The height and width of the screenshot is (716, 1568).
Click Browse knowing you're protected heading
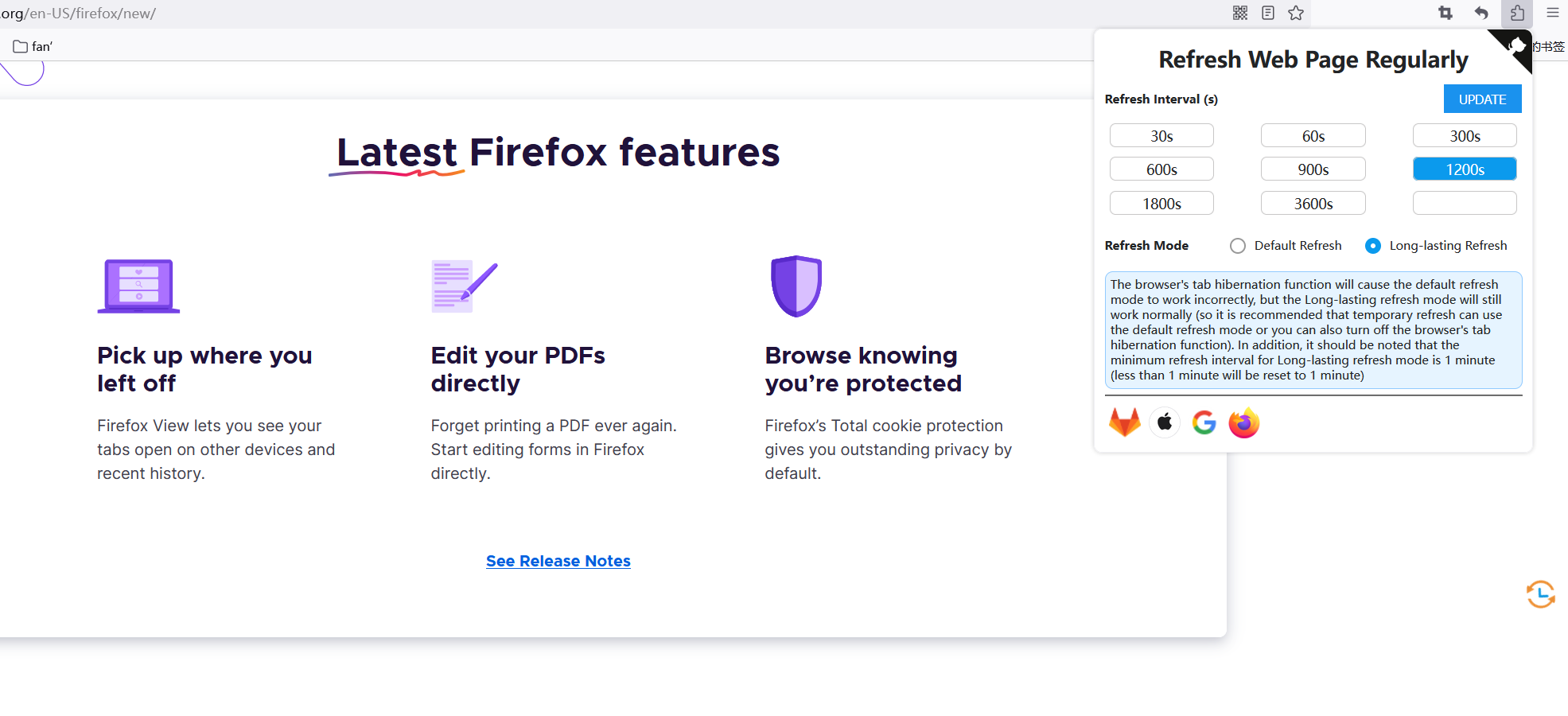pos(863,369)
